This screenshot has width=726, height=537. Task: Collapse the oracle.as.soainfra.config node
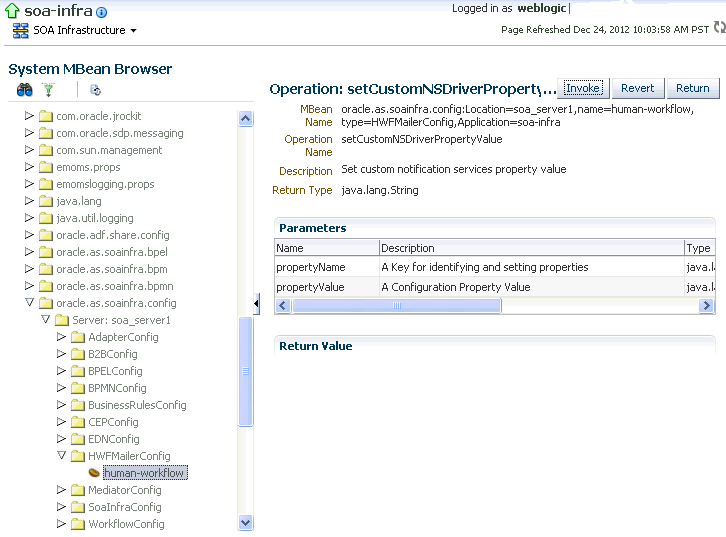click(x=29, y=302)
